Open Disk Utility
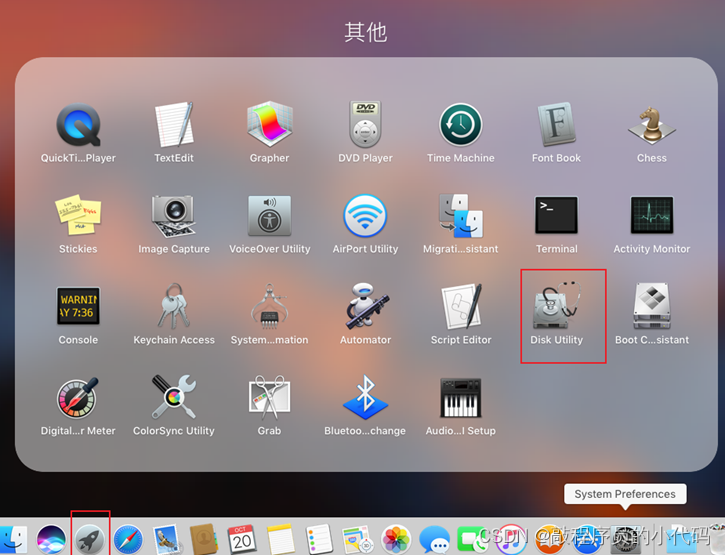This screenshot has height=555, width=725. pyautogui.click(x=556, y=306)
